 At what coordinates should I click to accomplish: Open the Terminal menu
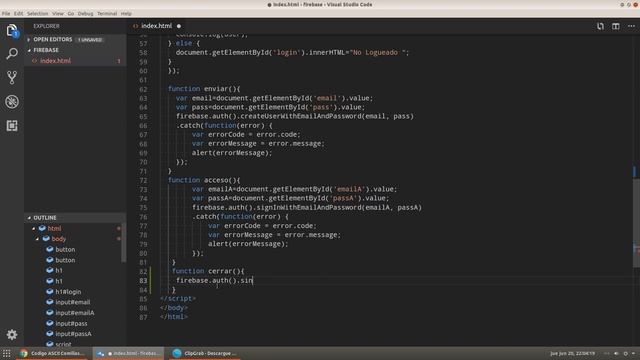(107, 13)
